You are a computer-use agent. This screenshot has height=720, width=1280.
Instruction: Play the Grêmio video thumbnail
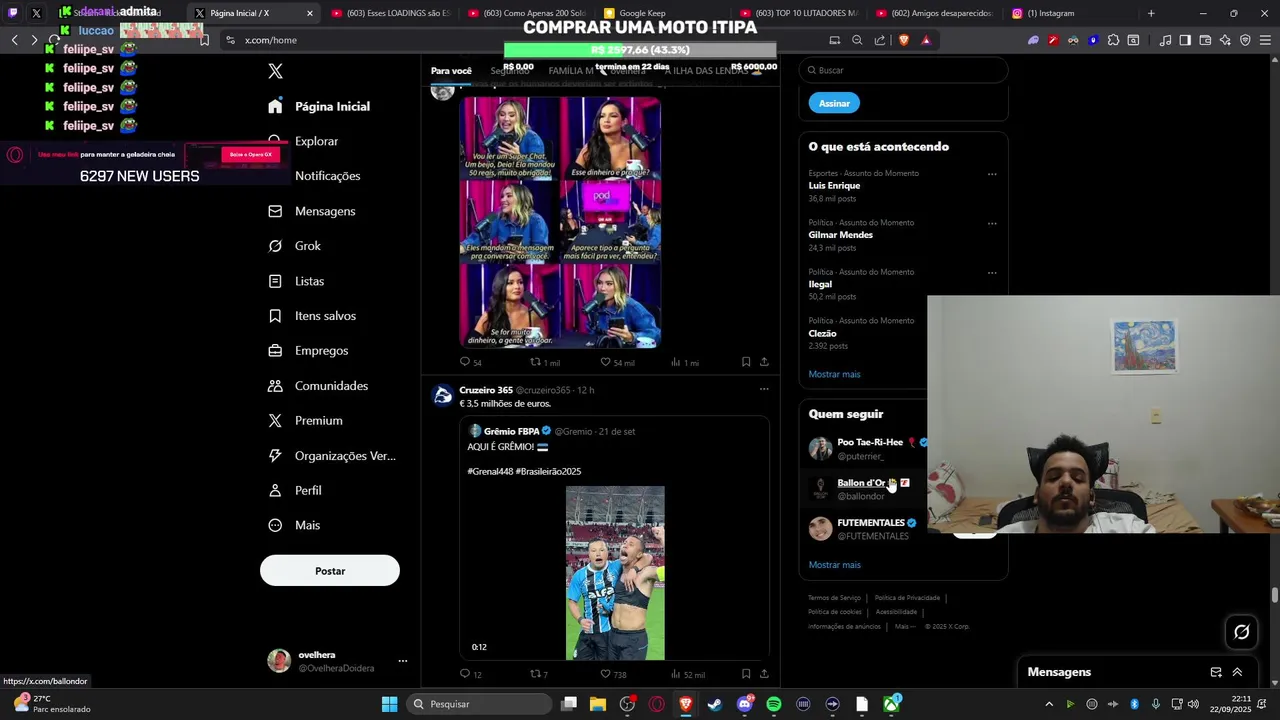point(615,573)
